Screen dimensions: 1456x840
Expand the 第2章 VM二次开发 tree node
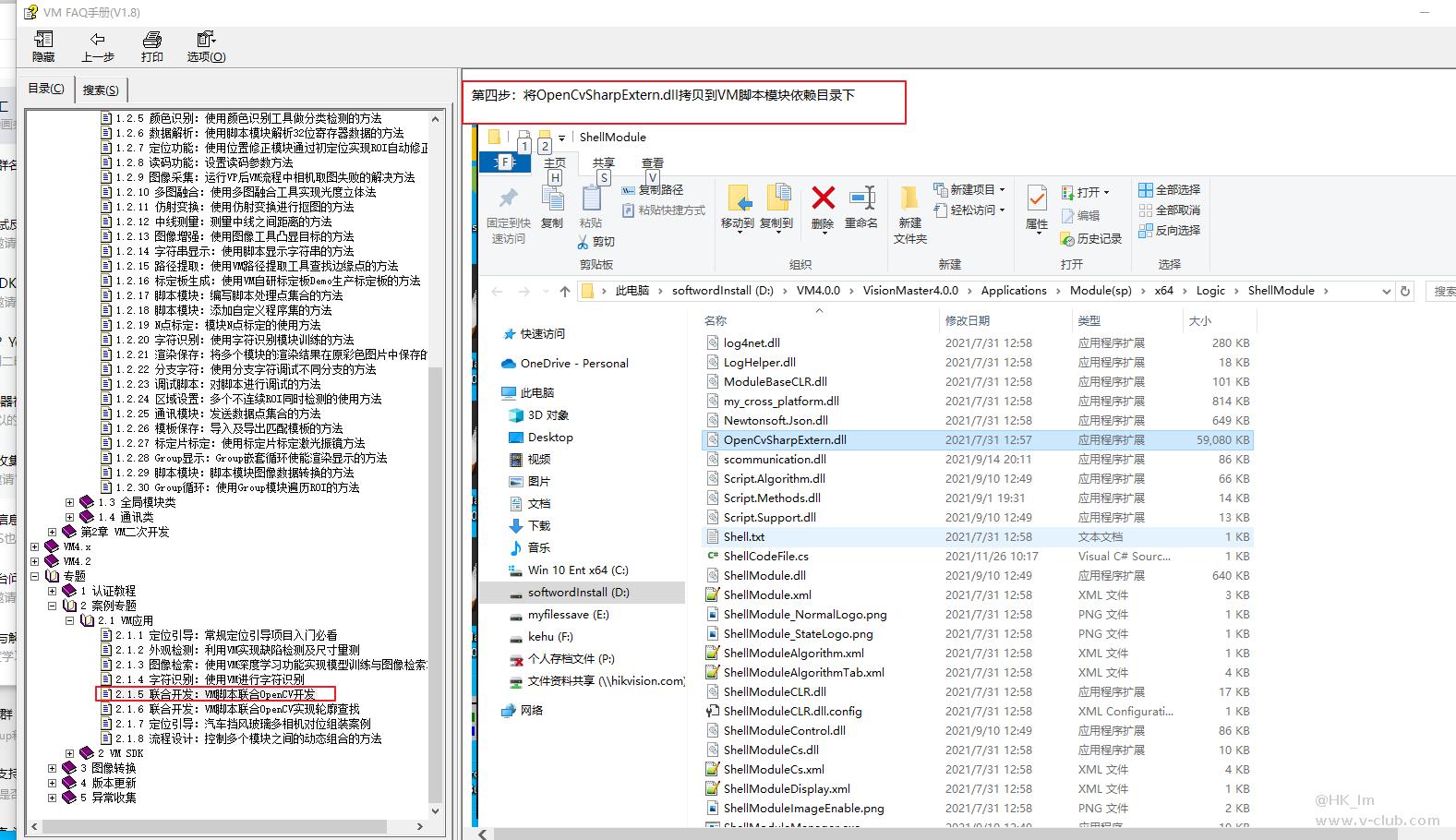pyautogui.click(x=53, y=532)
